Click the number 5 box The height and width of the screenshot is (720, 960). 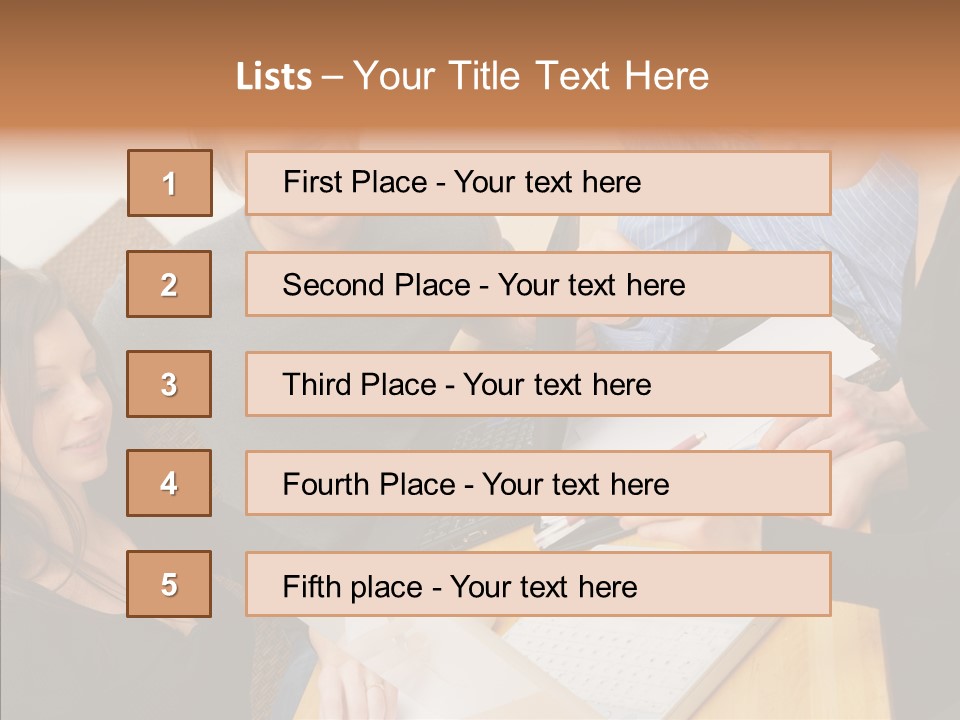pos(169,584)
